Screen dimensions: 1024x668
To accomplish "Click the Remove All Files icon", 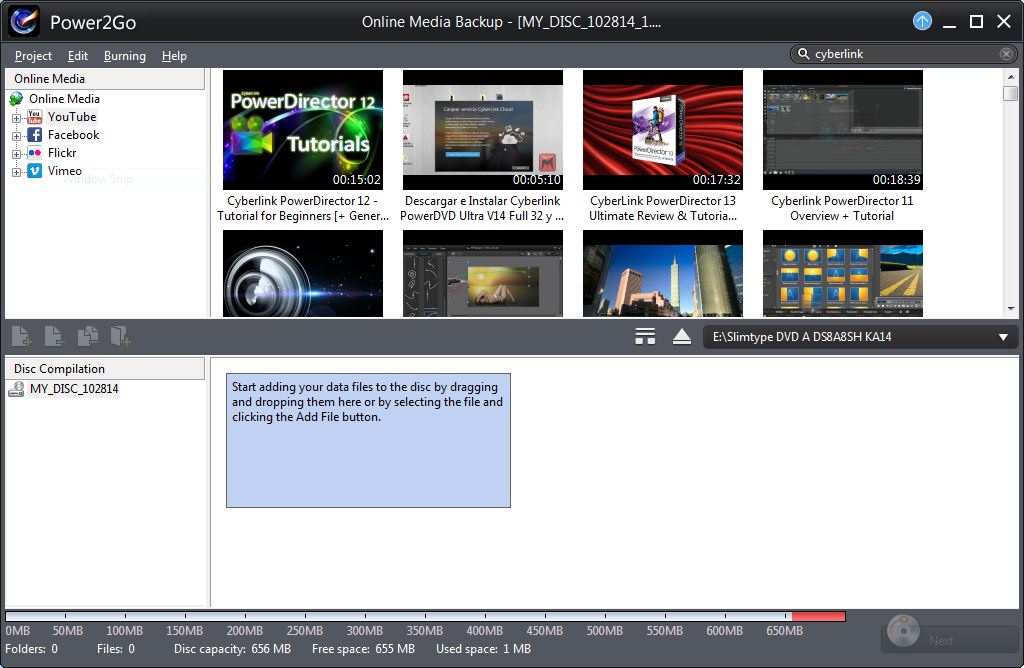I will click(89, 336).
